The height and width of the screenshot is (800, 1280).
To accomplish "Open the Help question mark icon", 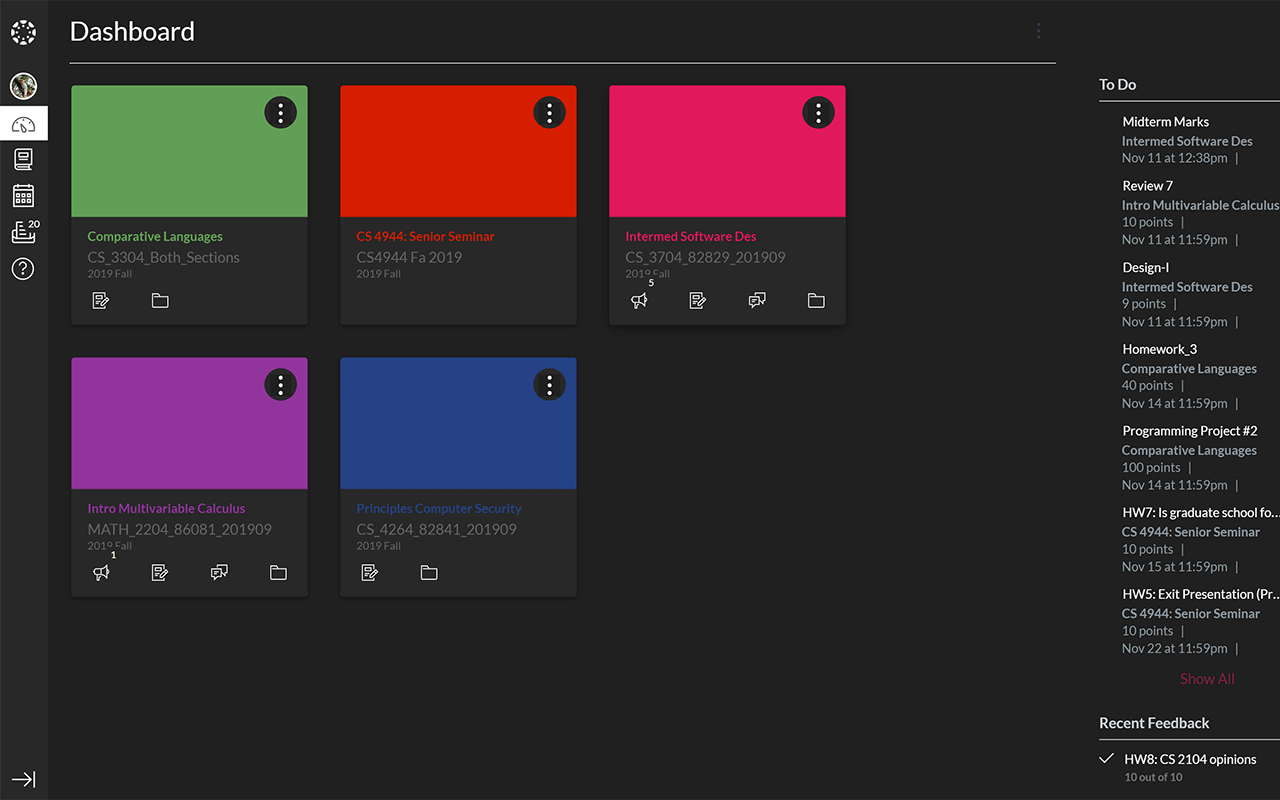I will tap(23, 268).
